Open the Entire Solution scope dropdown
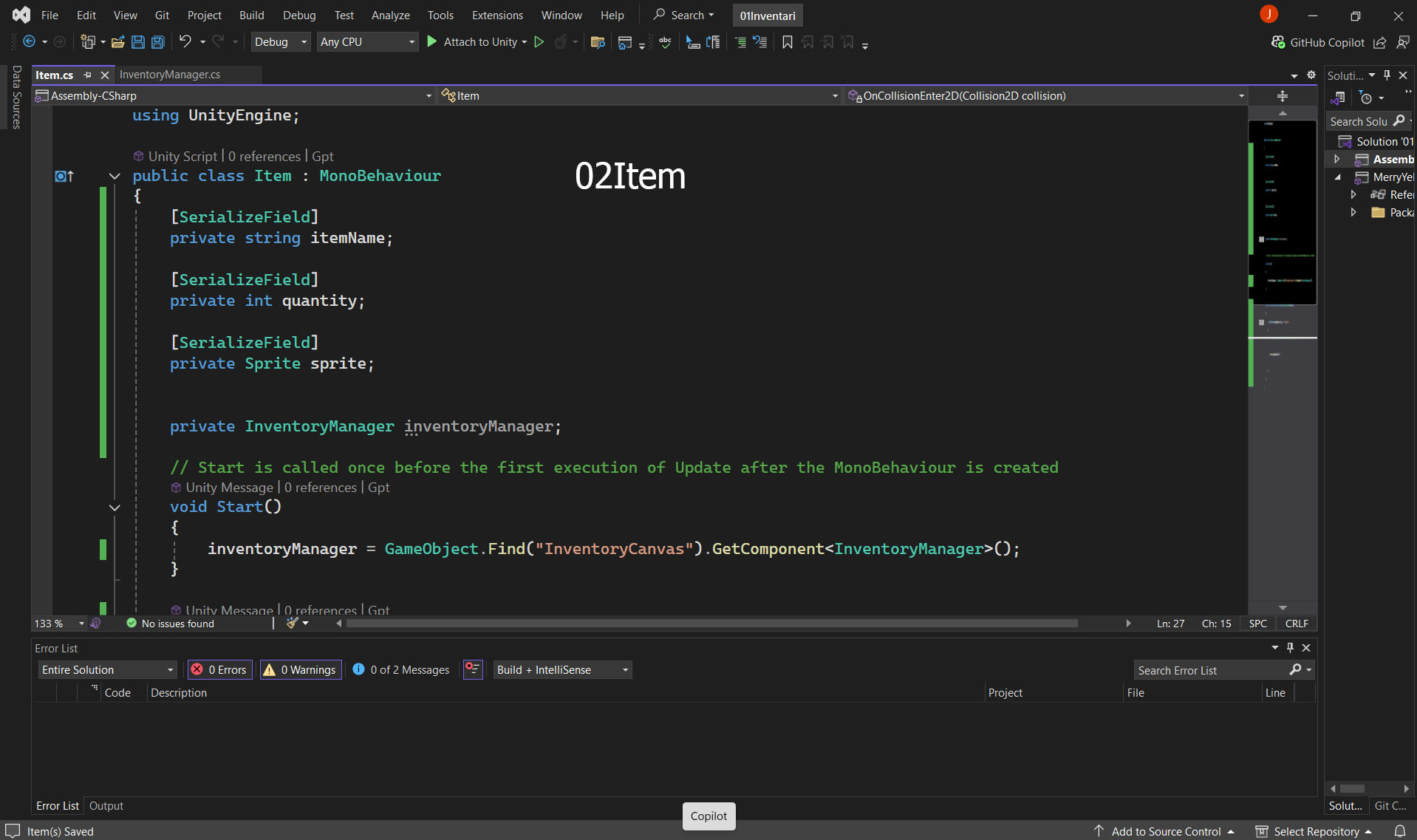 point(107,669)
